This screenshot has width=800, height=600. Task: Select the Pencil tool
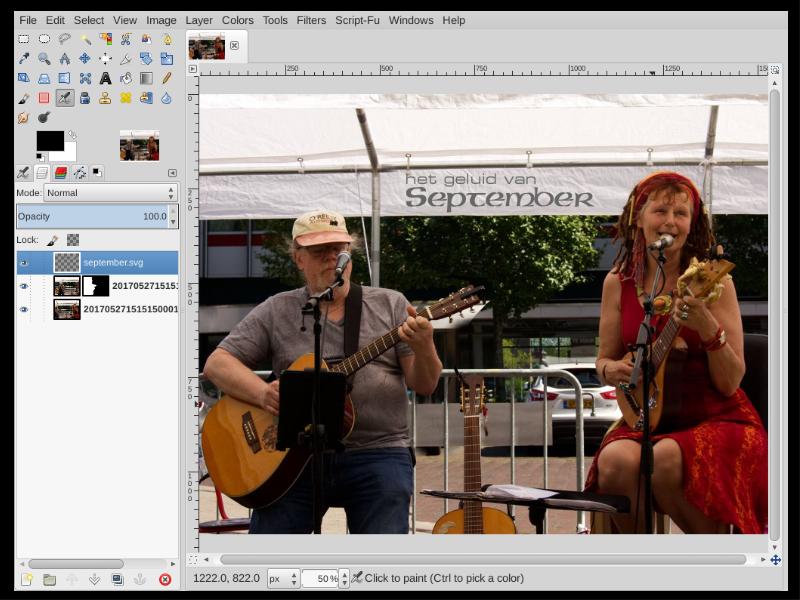click(166, 78)
